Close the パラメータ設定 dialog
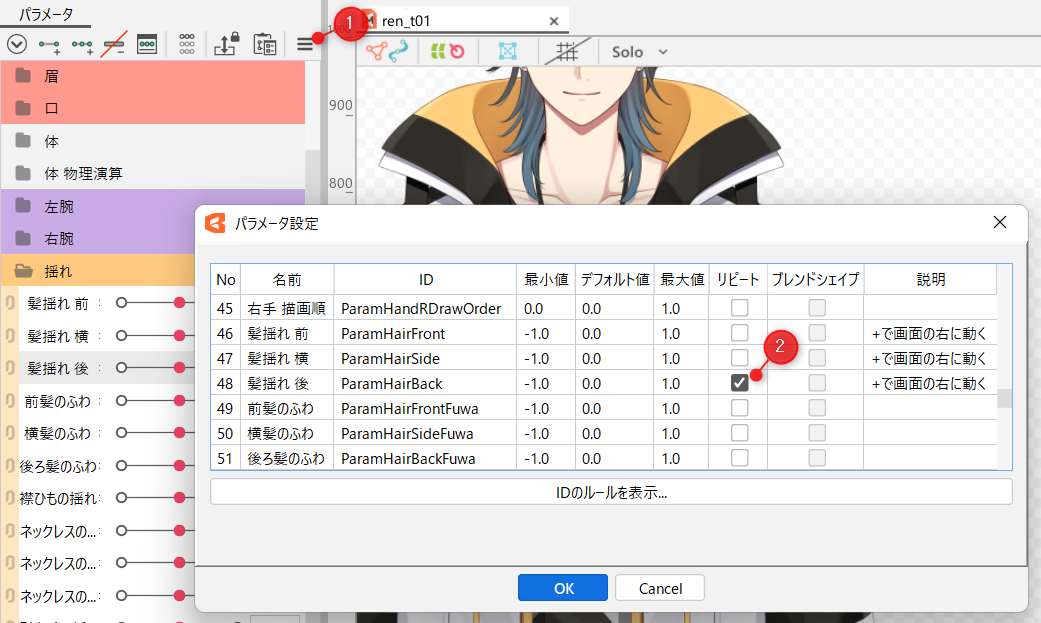 1000,222
